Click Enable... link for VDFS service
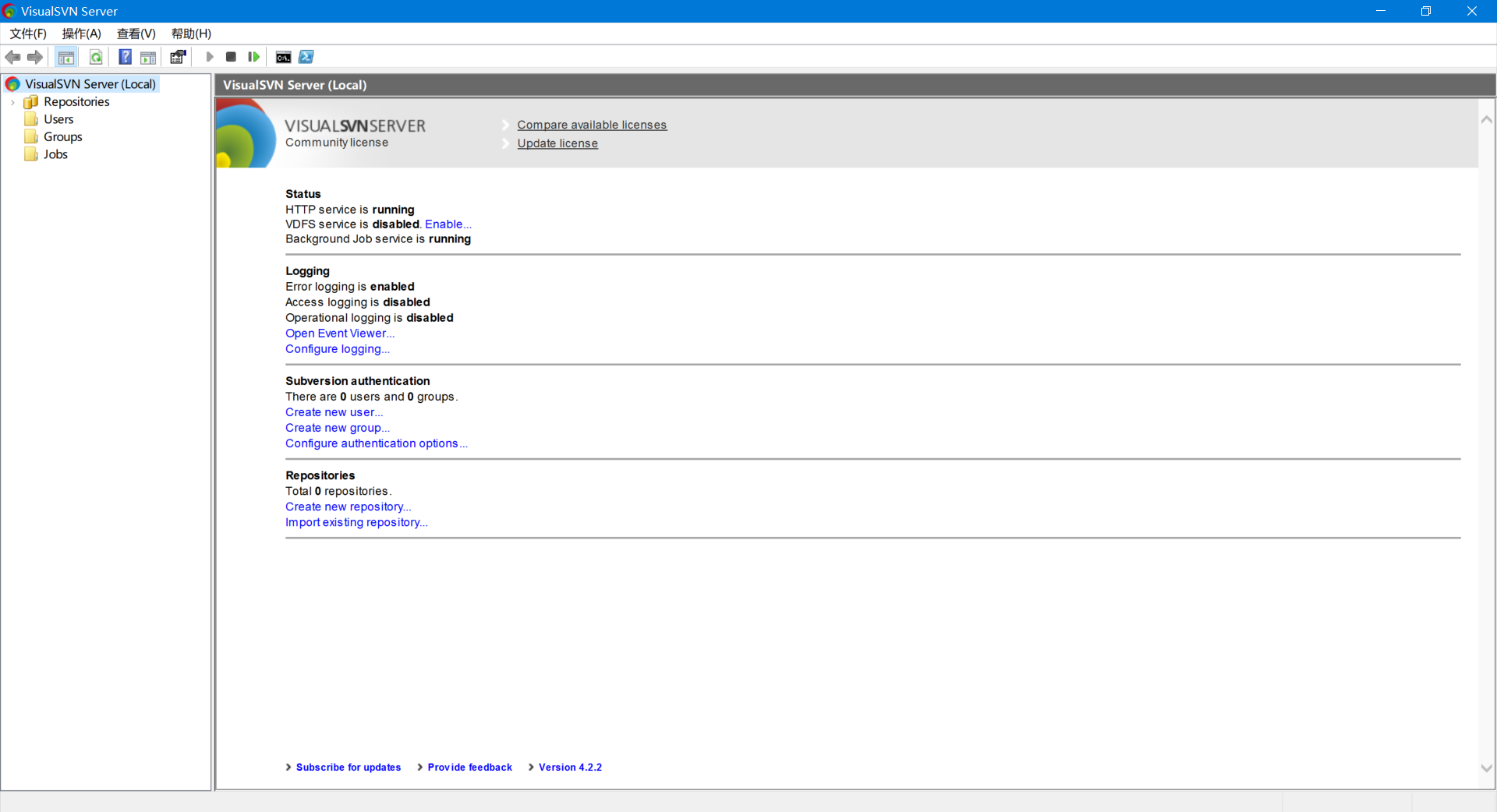Image resolution: width=1497 pixels, height=812 pixels. tap(448, 224)
